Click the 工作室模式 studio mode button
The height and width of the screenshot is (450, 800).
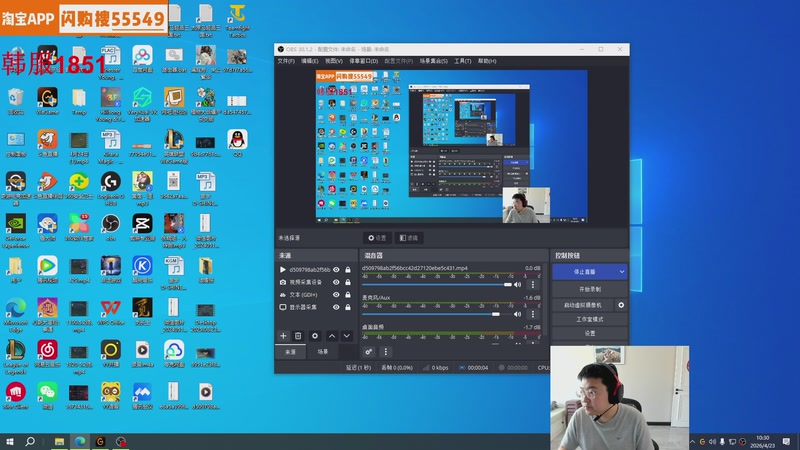point(590,319)
